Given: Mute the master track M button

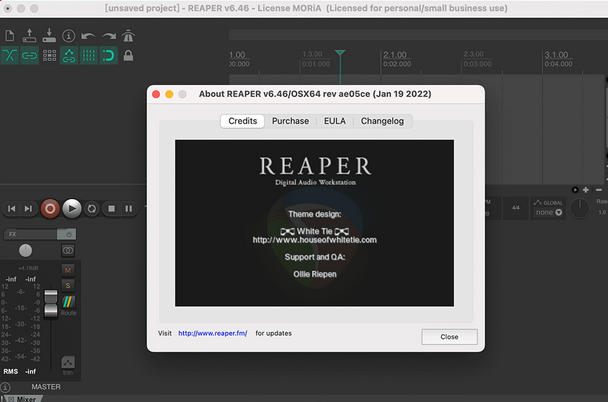Looking at the screenshot, I should (68, 270).
